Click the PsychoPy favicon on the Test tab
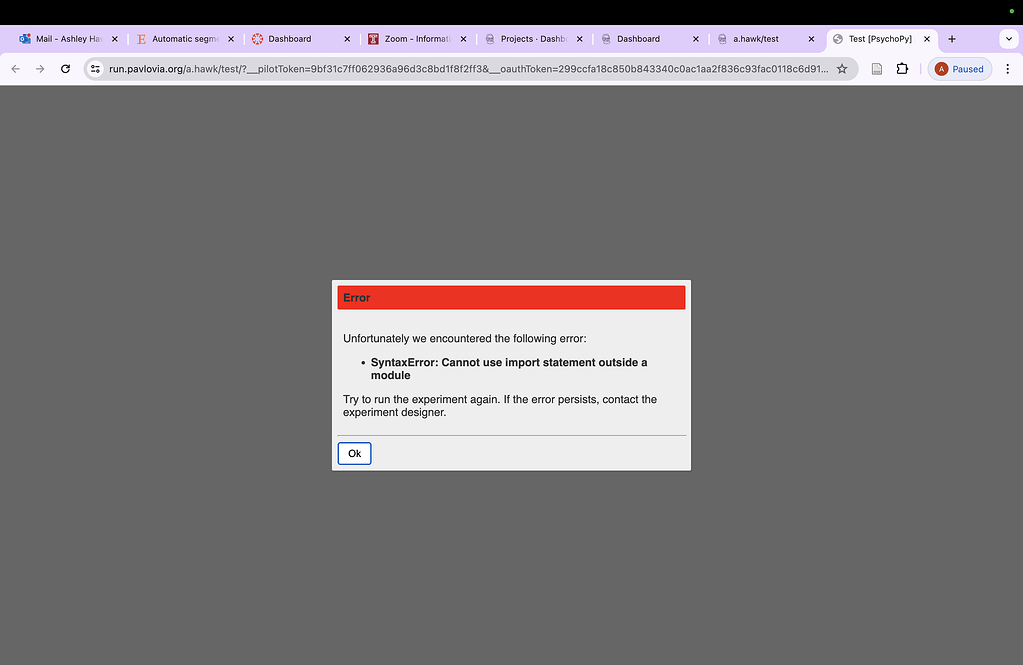This screenshot has height=665, width=1023. pos(838,39)
